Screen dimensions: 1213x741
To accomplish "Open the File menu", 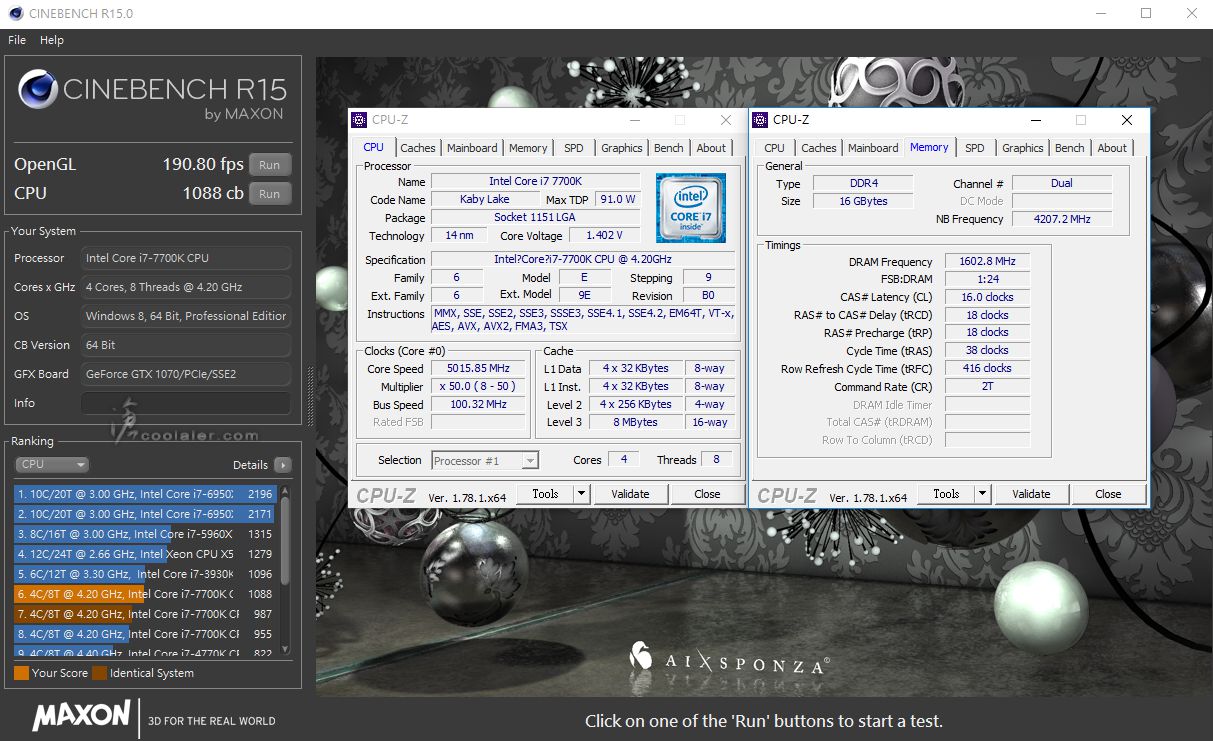I will tap(17, 40).
